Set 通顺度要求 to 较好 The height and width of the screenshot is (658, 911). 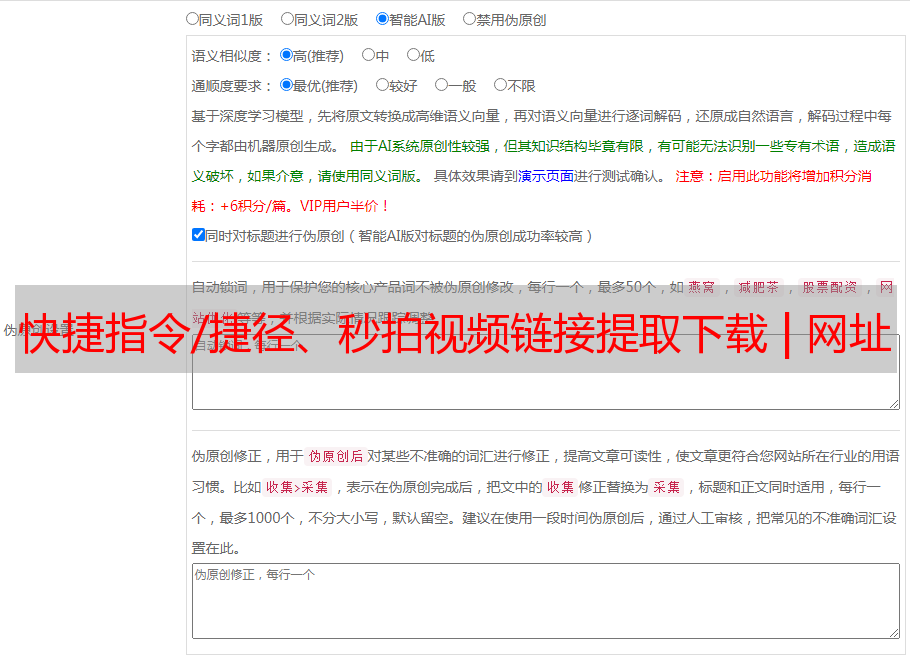point(382,85)
